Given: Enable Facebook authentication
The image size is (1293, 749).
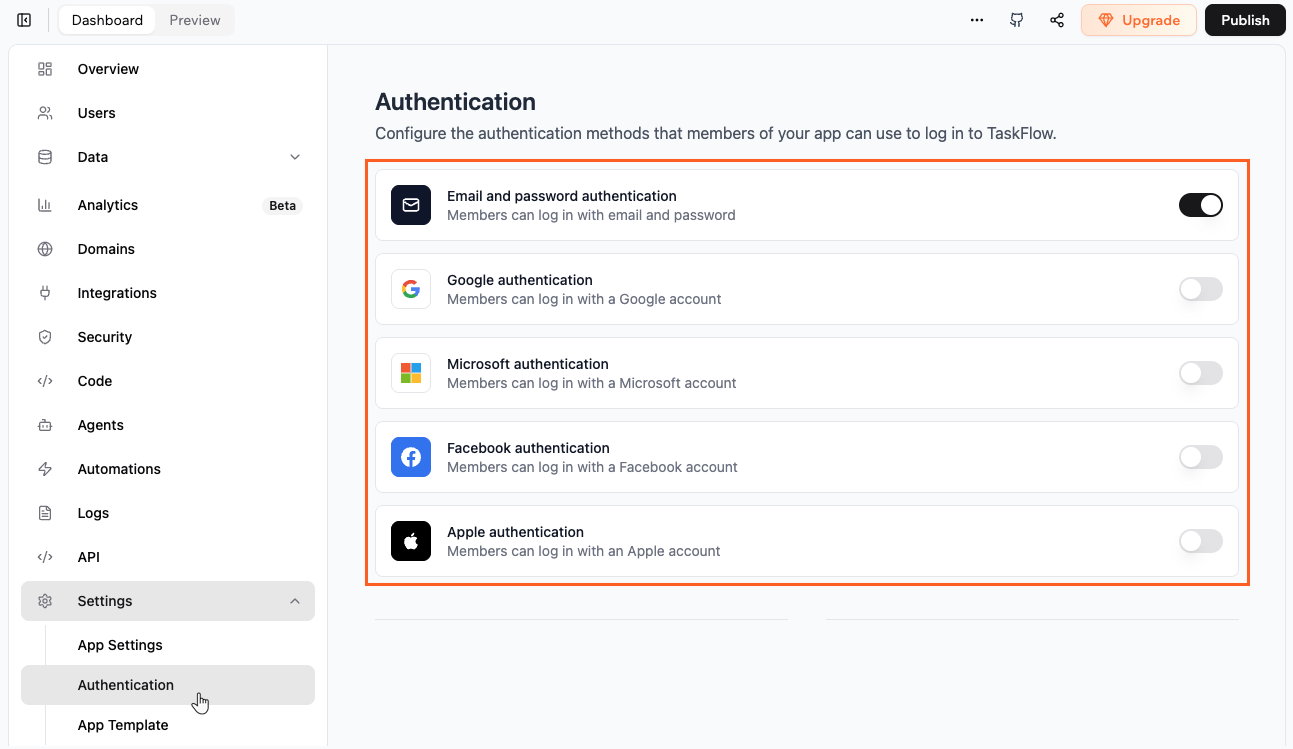Looking at the screenshot, I should [1200, 457].
